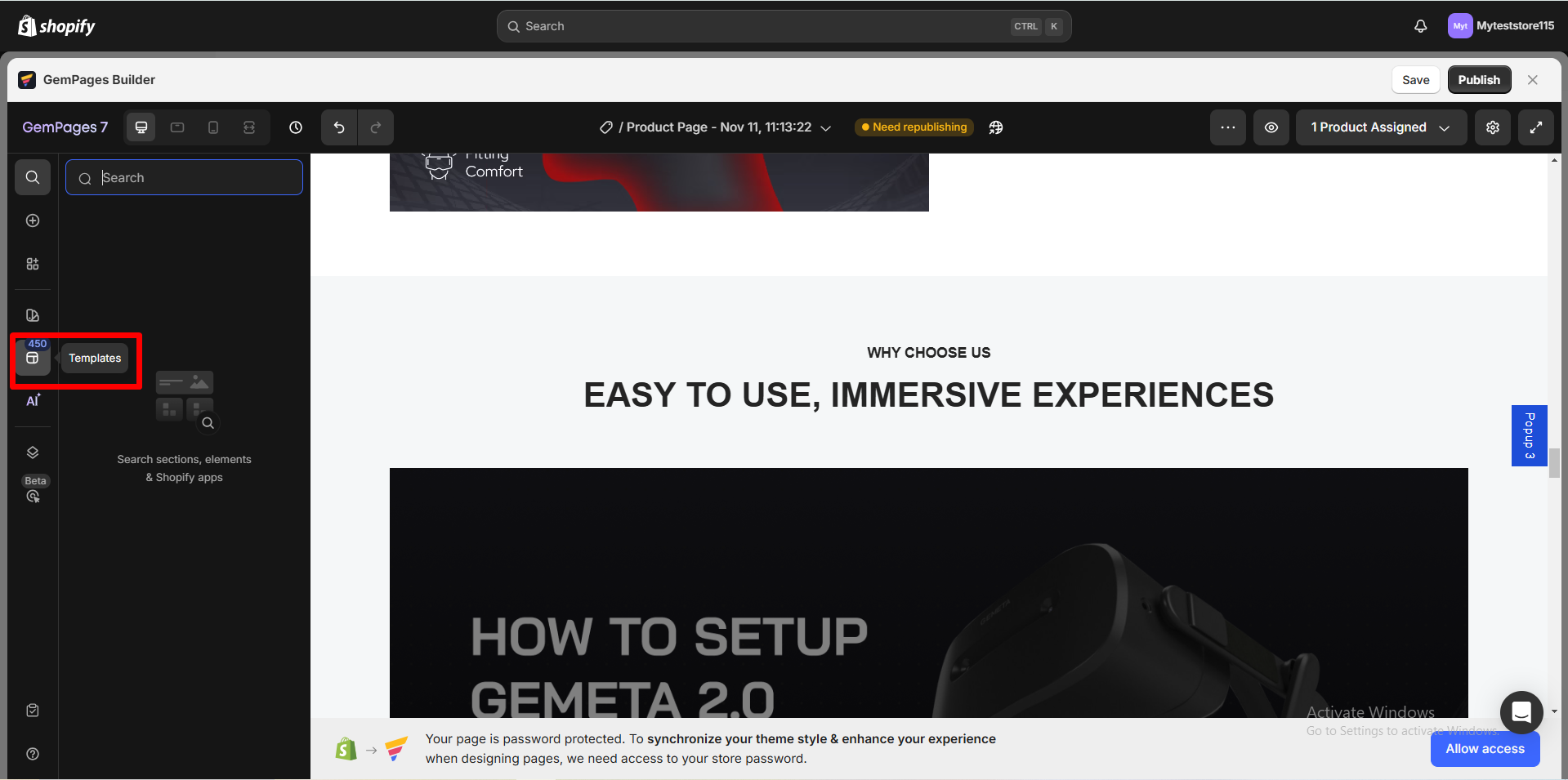This screenshot has height=780, width=1568.
Task: Open version history clock icon
Action: tap(296, 127)
